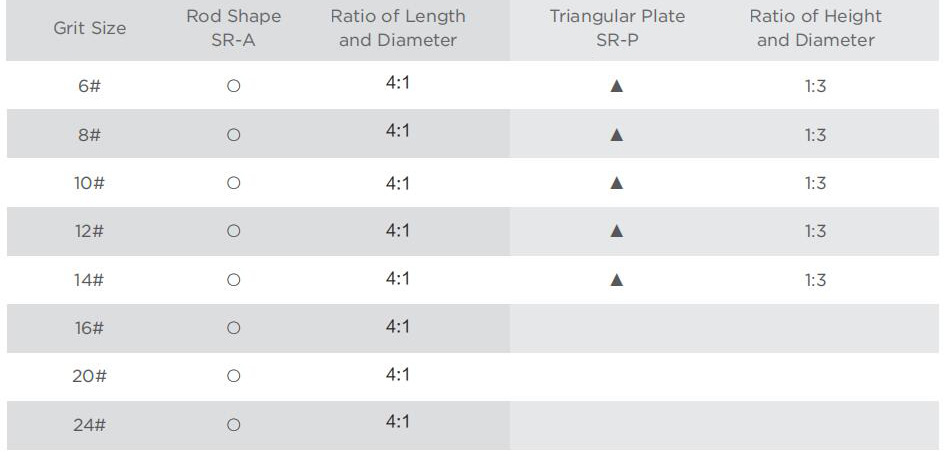Select the circle marker for 16# grit
This screenshot has width=946, height=460.
pos(233,328)
